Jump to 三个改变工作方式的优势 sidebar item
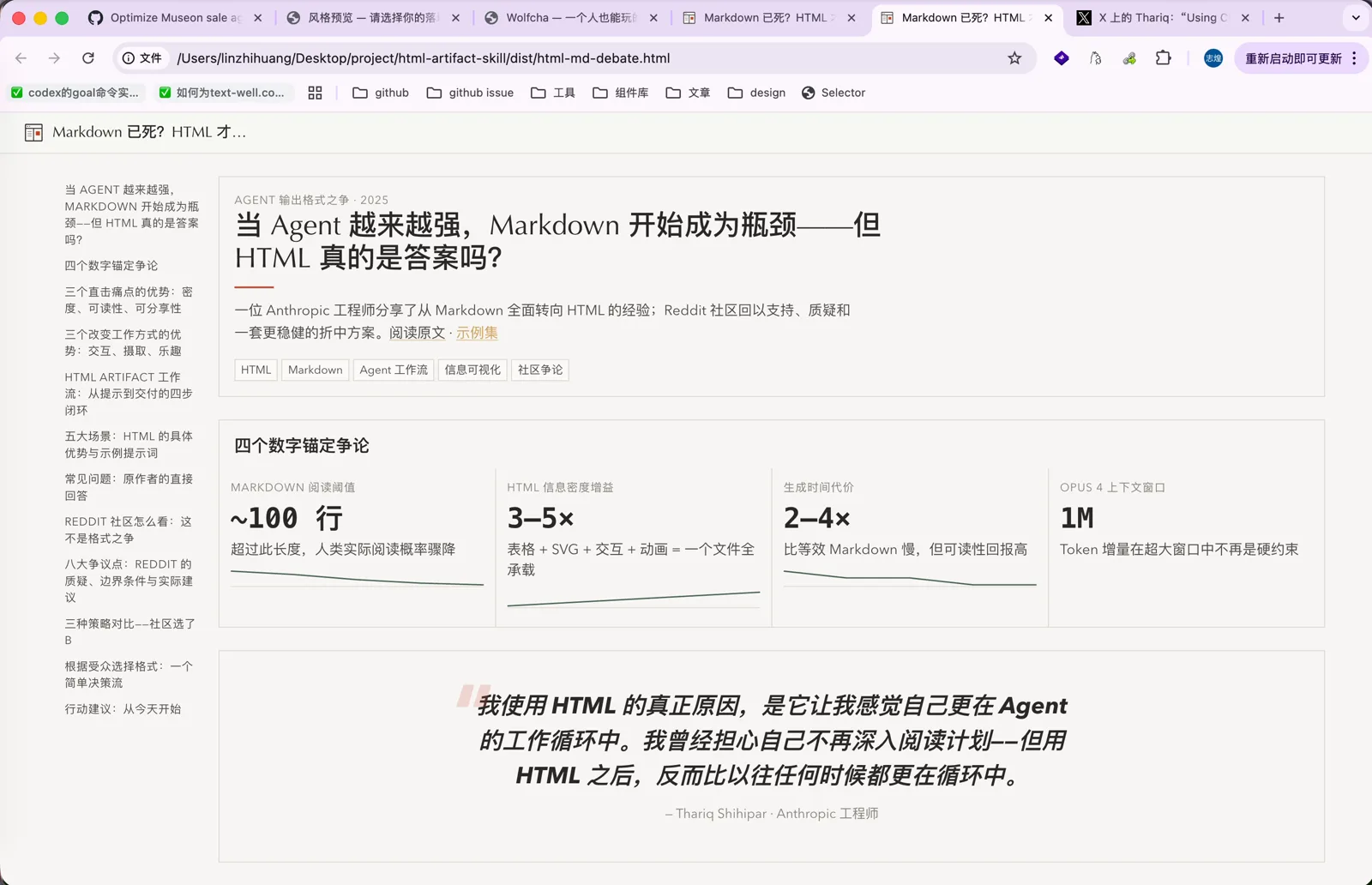This screenshot has width=1372, height=885. click(x=123, y=342)
